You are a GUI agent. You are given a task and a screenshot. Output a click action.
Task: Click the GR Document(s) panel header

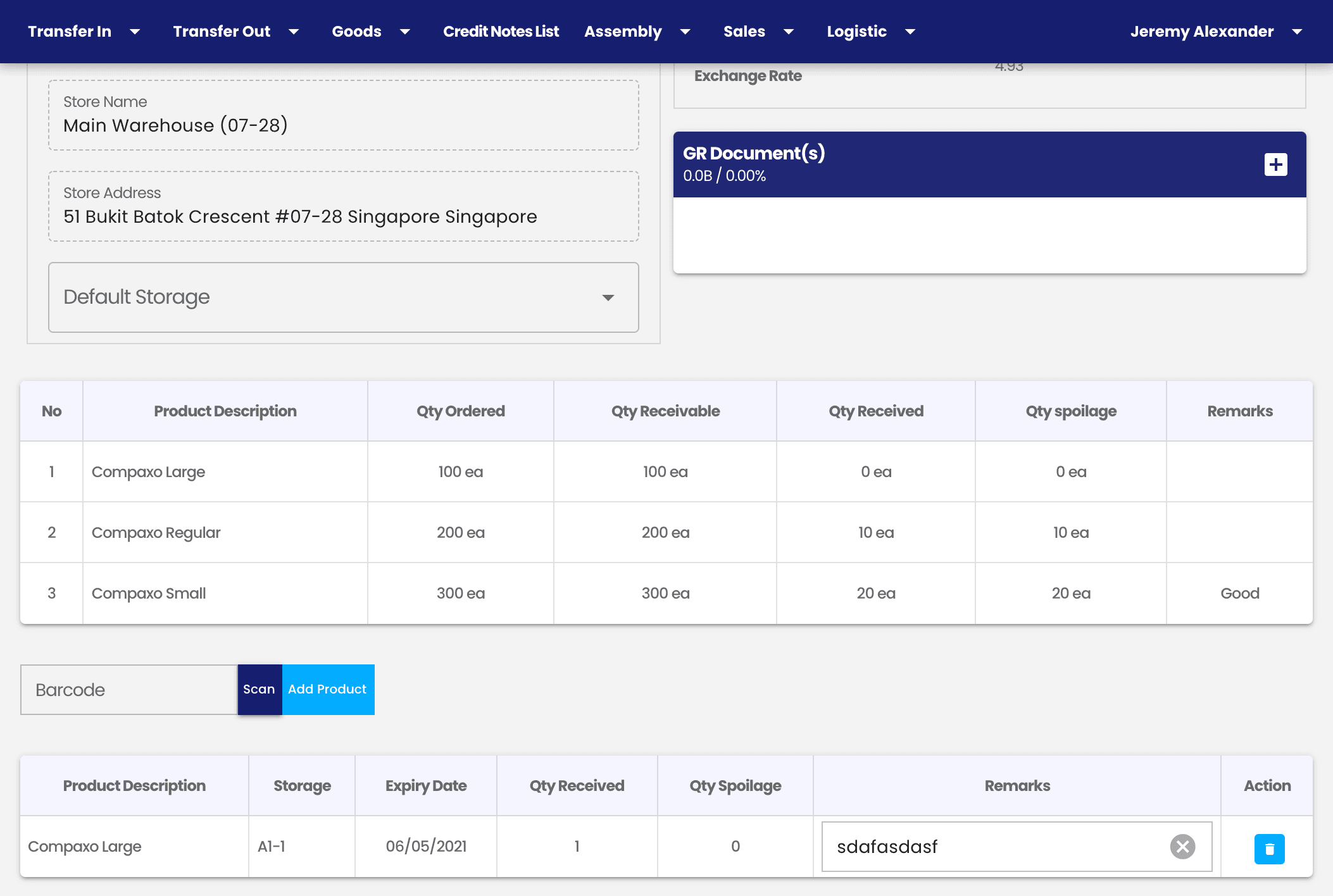989,165
